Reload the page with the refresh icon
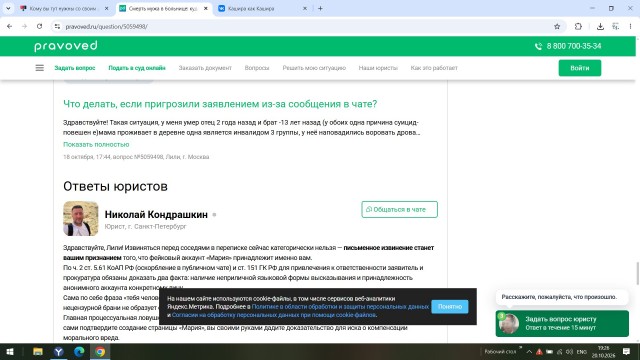The width and height of the screenshot is (640, 360). (39, 26)
